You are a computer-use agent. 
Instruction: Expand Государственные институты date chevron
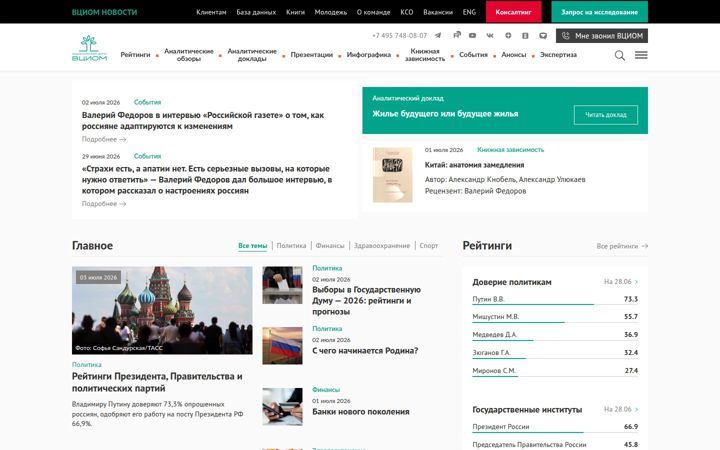pyautogui.click(x=636, y=409)
